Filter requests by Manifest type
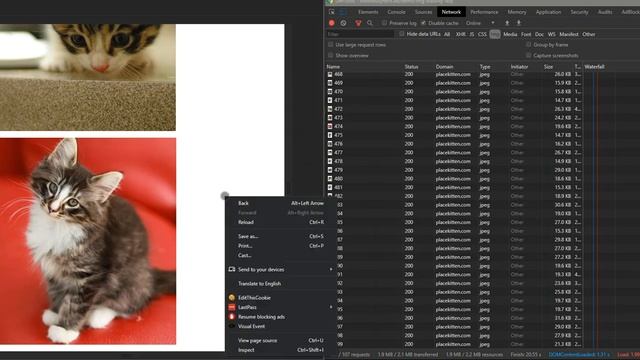Image resolution: width=640 pixels, height=360 pixels. 569,34
